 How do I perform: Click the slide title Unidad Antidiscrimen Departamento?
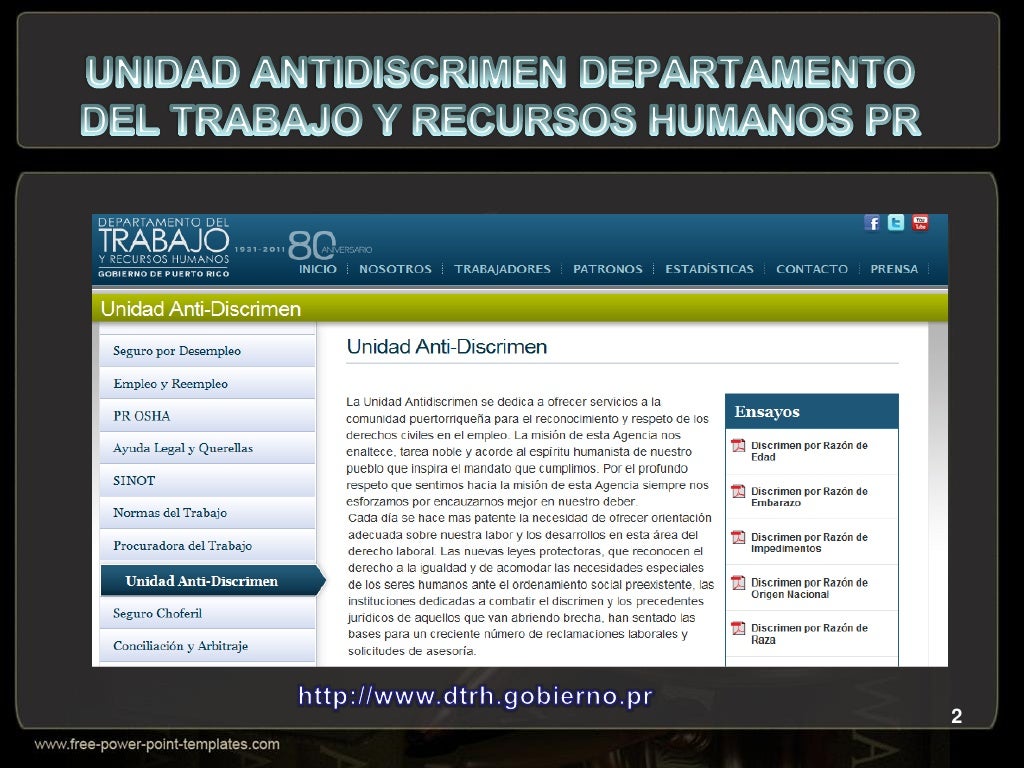tap(500, 95)
